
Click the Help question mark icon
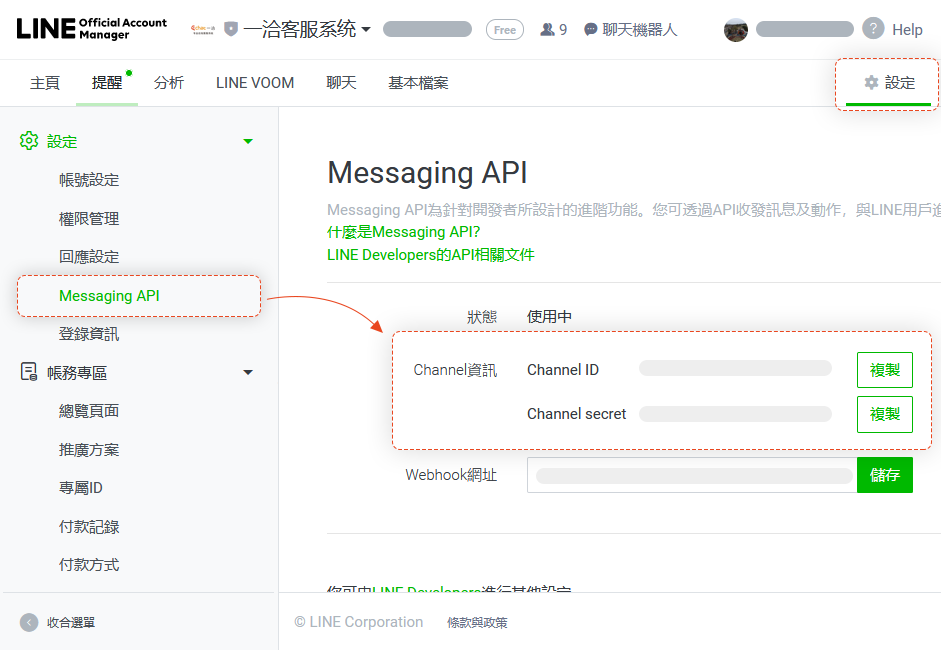(x=873, y=28)
